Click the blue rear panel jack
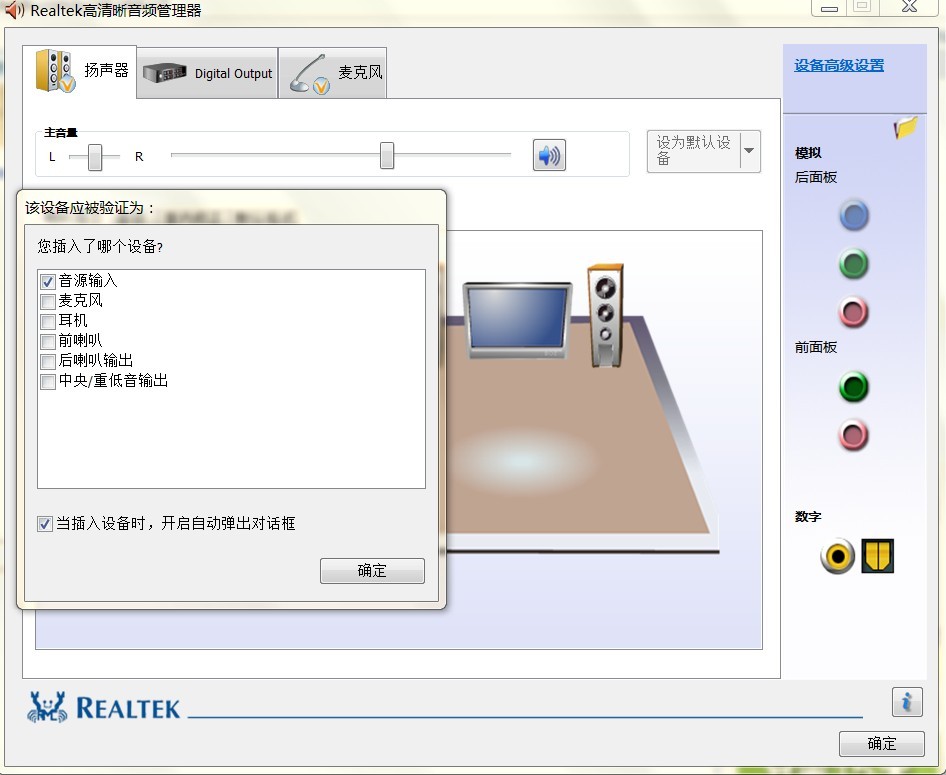 pyautogui.click(x=854, y=215)
